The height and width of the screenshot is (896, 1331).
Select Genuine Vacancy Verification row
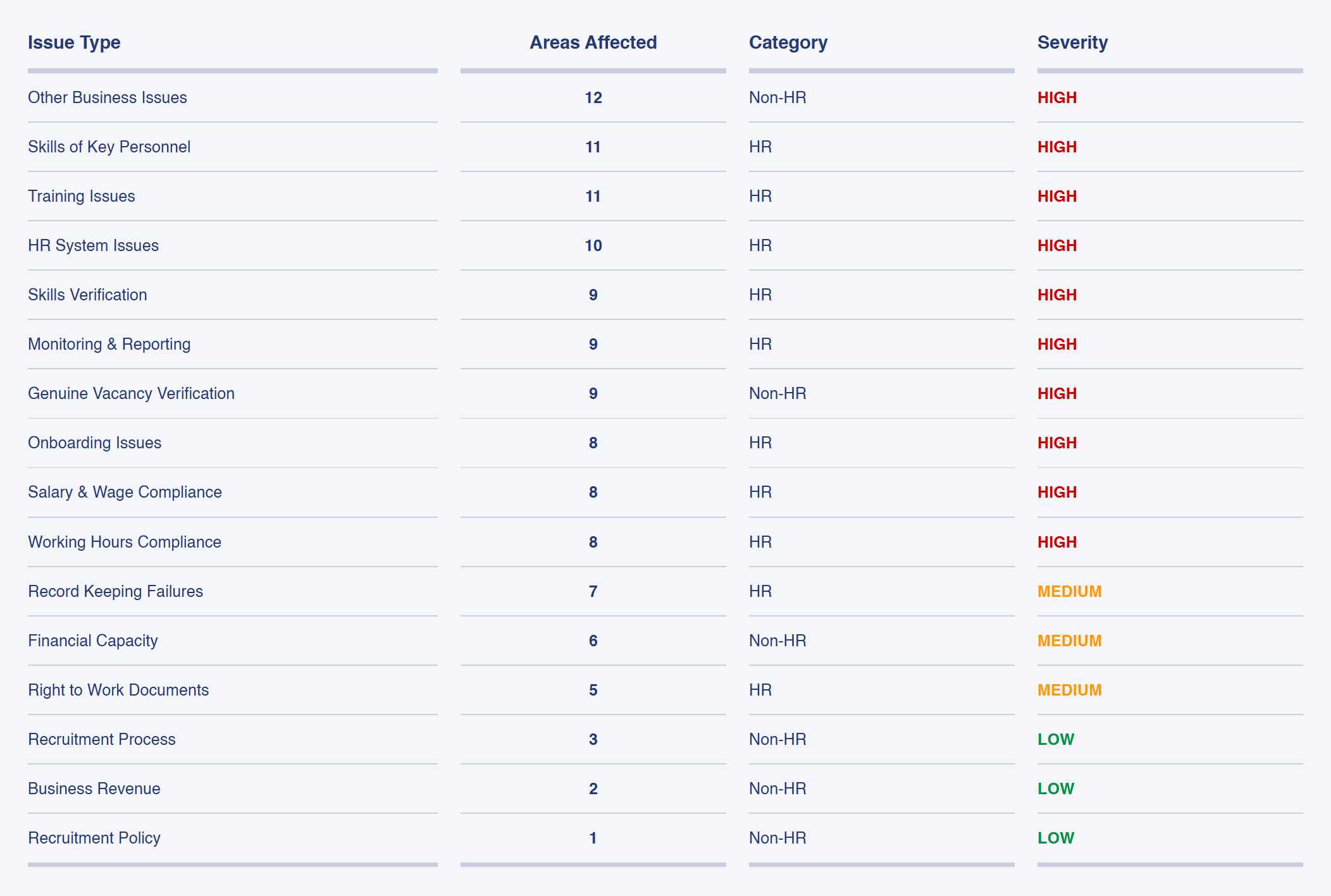pyautogui.click(x=131, y=393)
